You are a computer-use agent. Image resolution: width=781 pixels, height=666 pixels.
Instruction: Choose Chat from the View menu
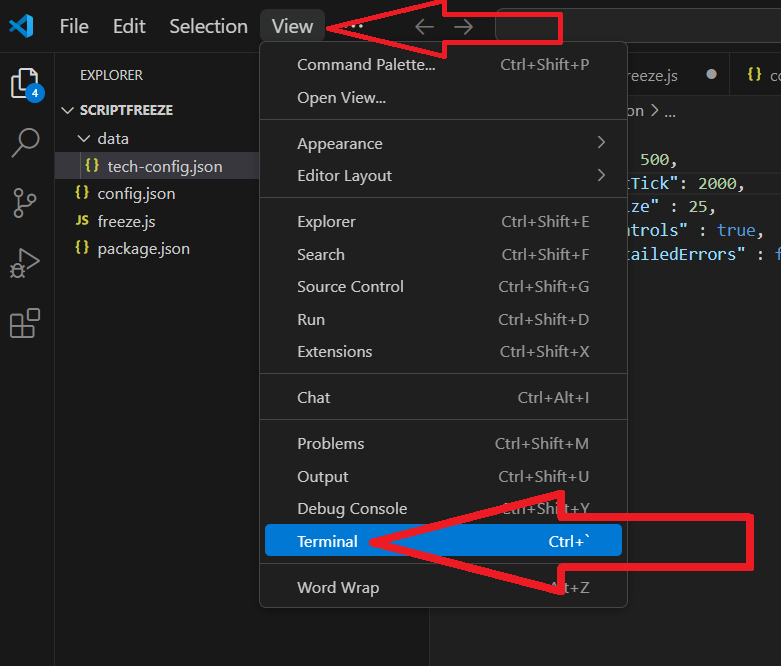point(443,398)
